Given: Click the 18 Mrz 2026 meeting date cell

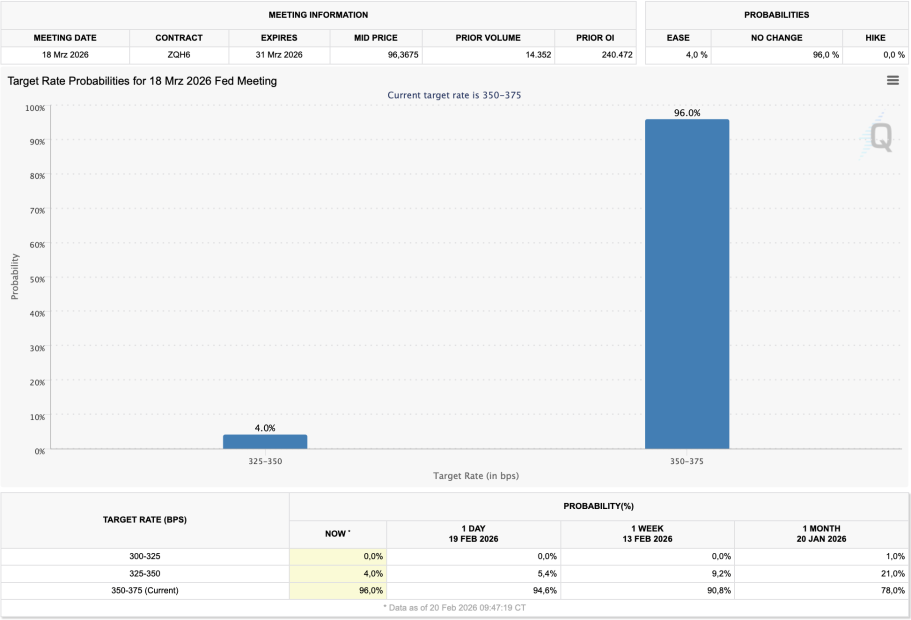Looking at the screenshot, I should 65,55.
